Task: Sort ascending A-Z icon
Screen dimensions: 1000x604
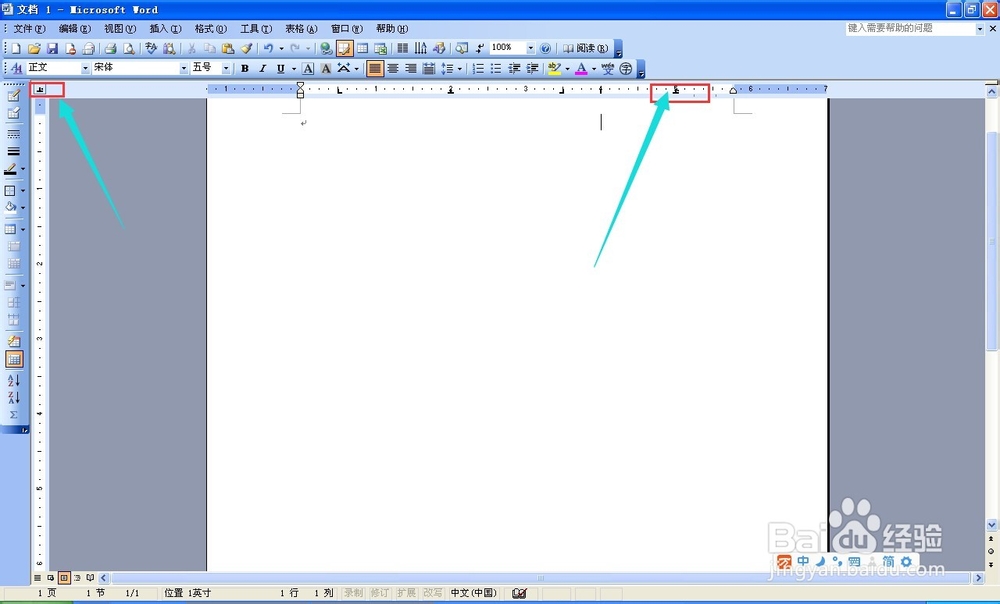Action: (x=13, y=381)
